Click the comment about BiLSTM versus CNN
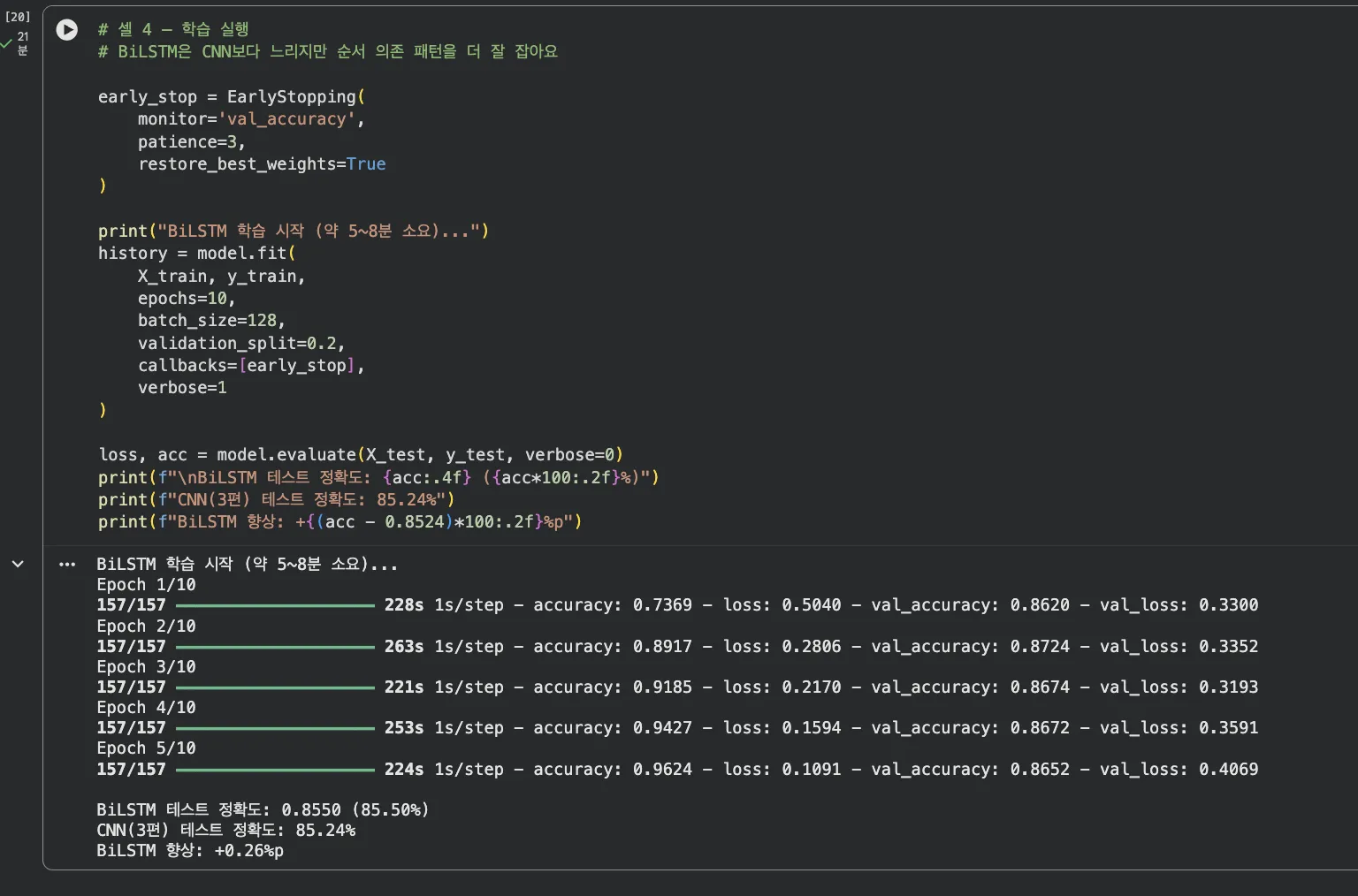This screenshot has height=896, width=1358. pos(328,51)
